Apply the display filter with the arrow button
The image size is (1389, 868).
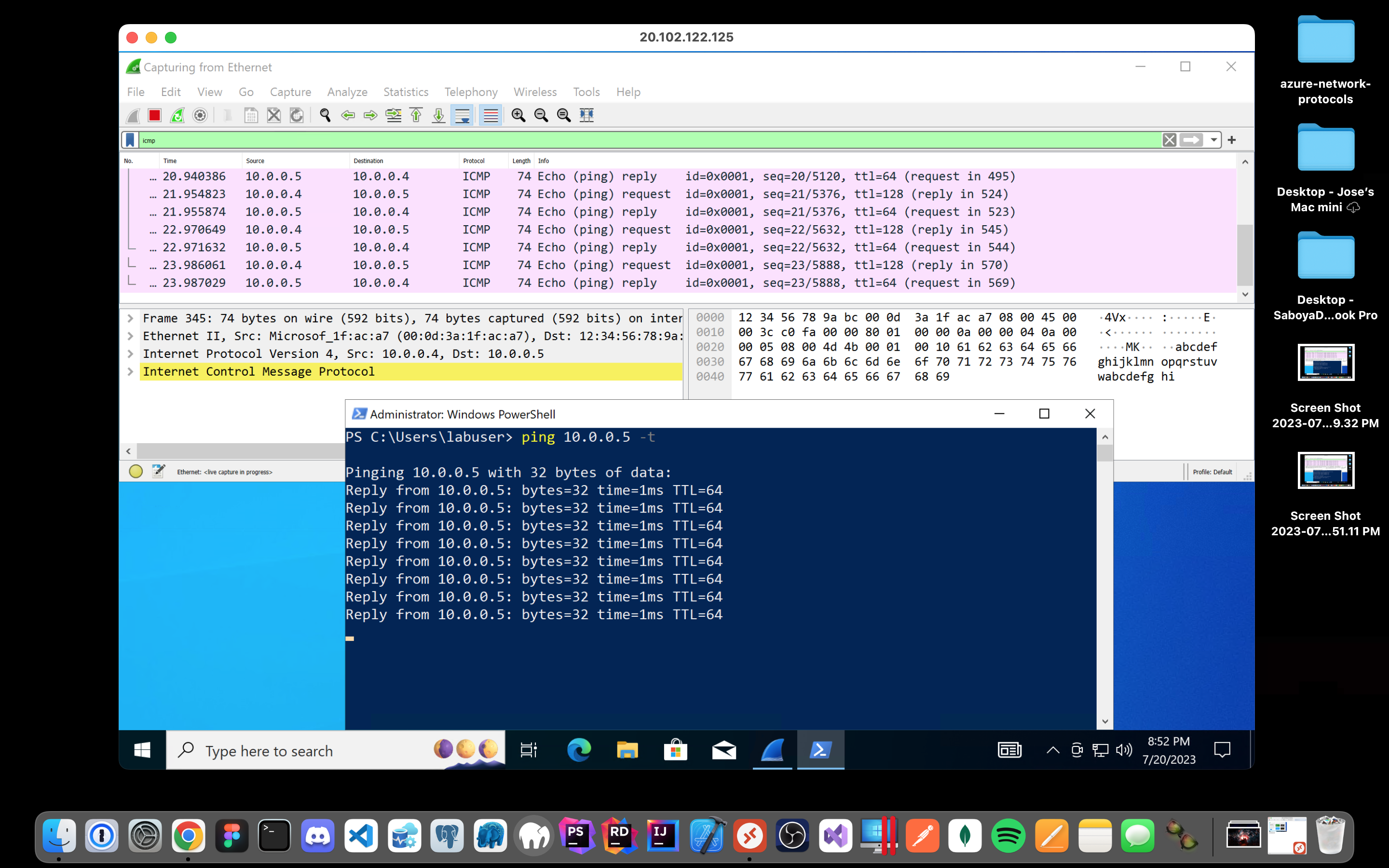[1192, 140]
